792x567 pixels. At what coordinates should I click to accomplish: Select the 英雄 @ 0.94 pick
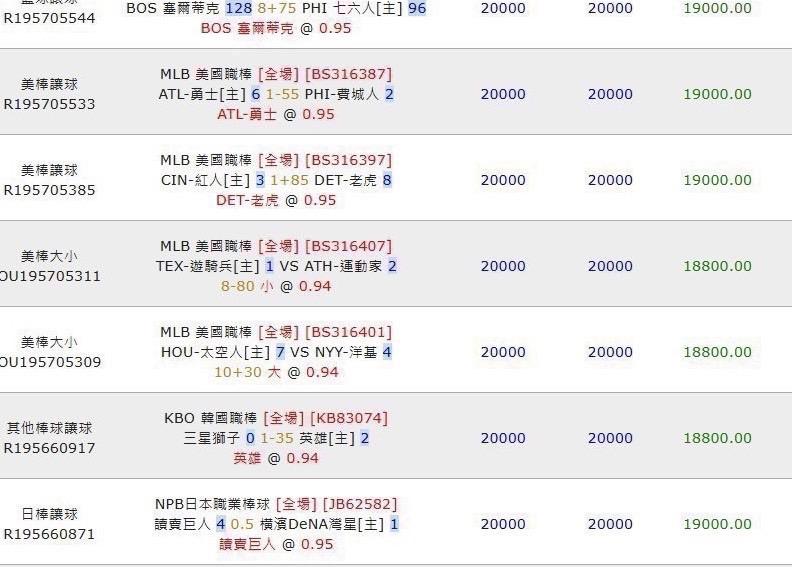(276, 458)
